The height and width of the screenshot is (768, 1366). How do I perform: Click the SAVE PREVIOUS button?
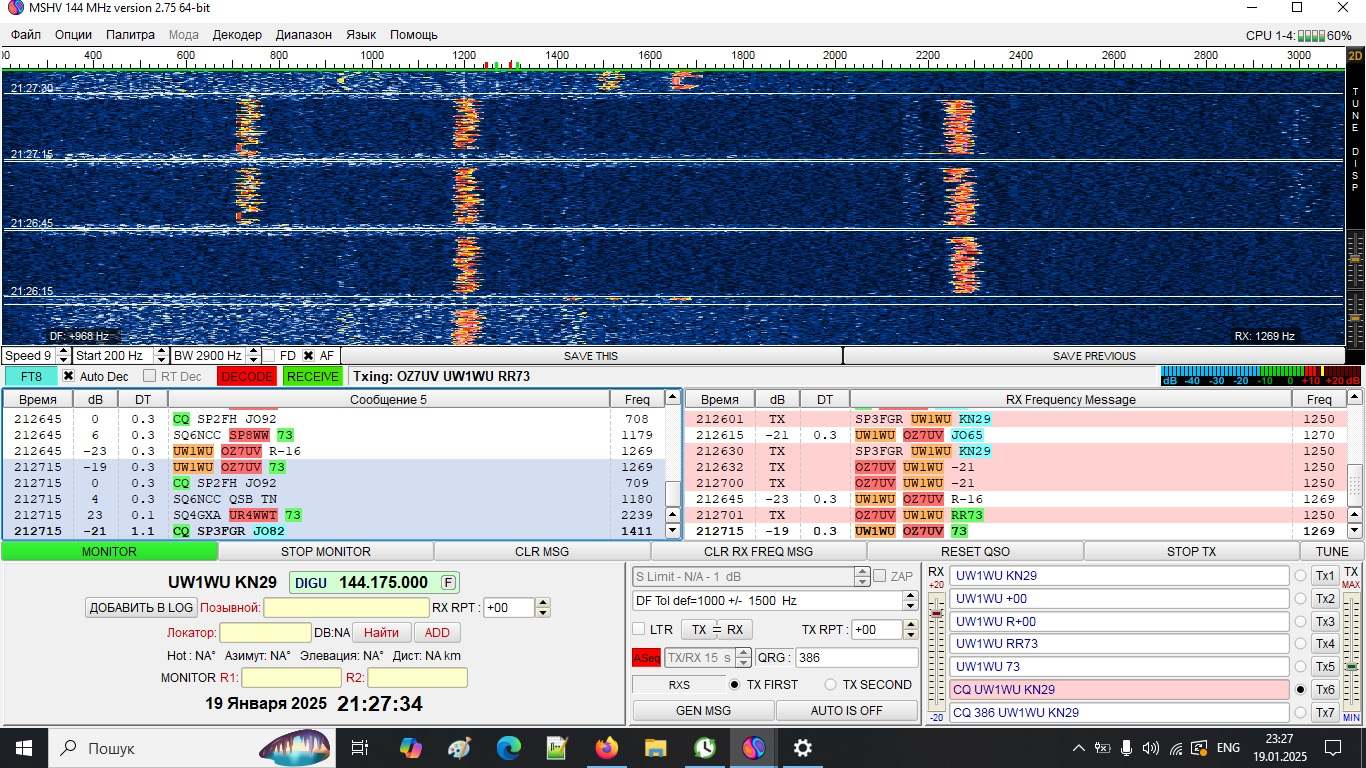[x=1094, y=355]
